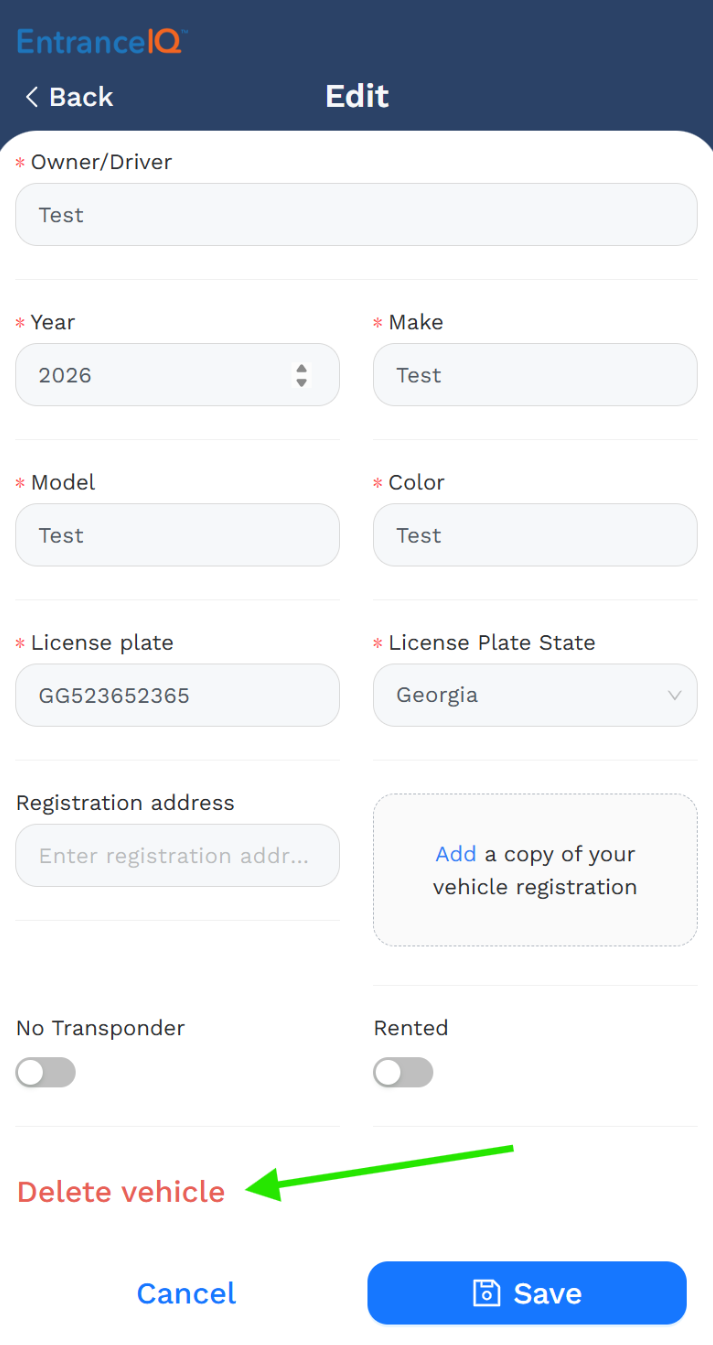Click the License plate field
713x1345 pixels.
pos(177,695)
